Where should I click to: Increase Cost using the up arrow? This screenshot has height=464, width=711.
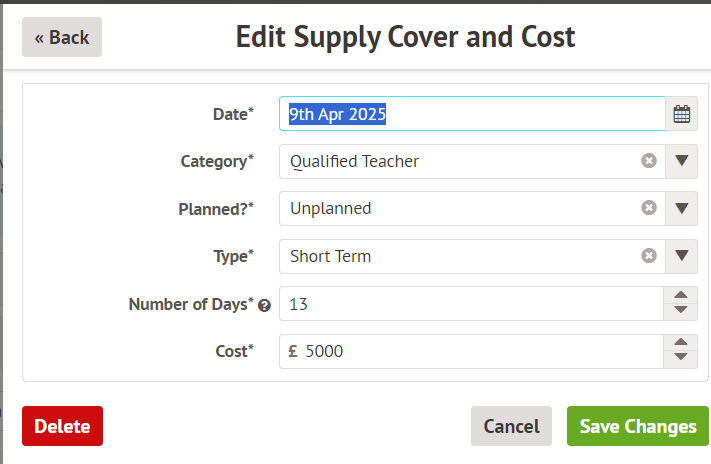pos(681,343)
